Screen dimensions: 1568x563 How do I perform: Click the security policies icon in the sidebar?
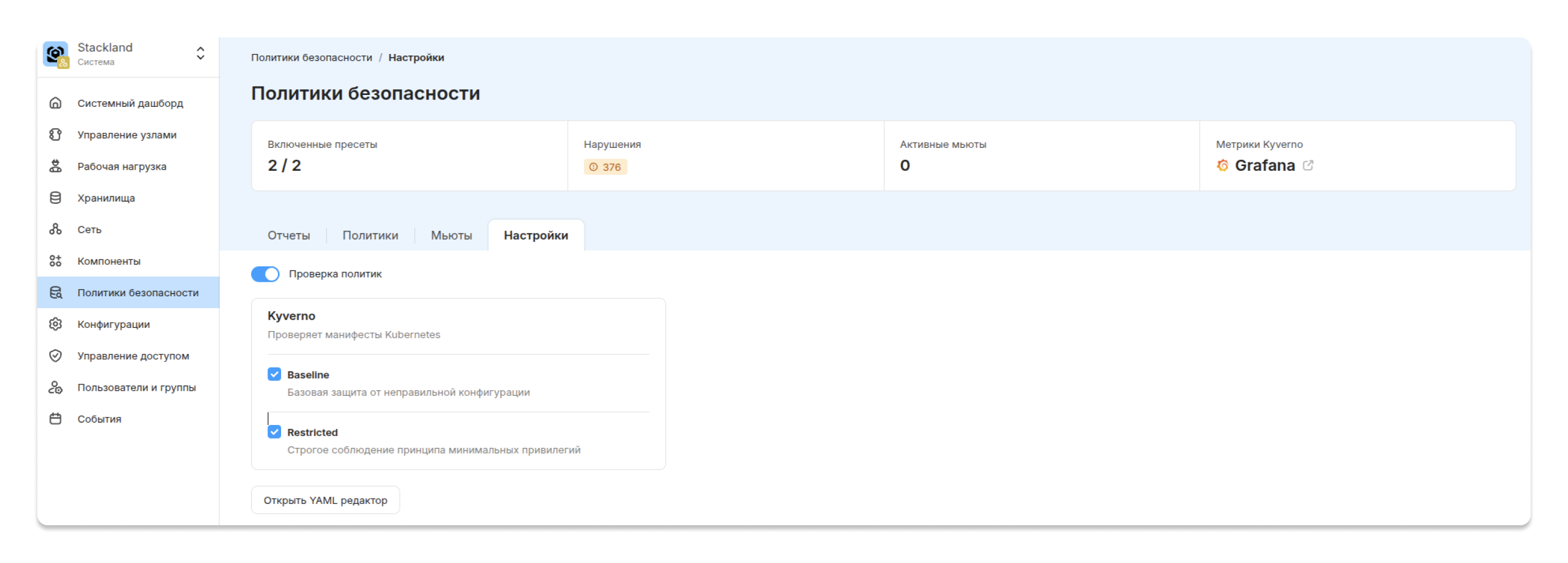click(x=55, y=293)
